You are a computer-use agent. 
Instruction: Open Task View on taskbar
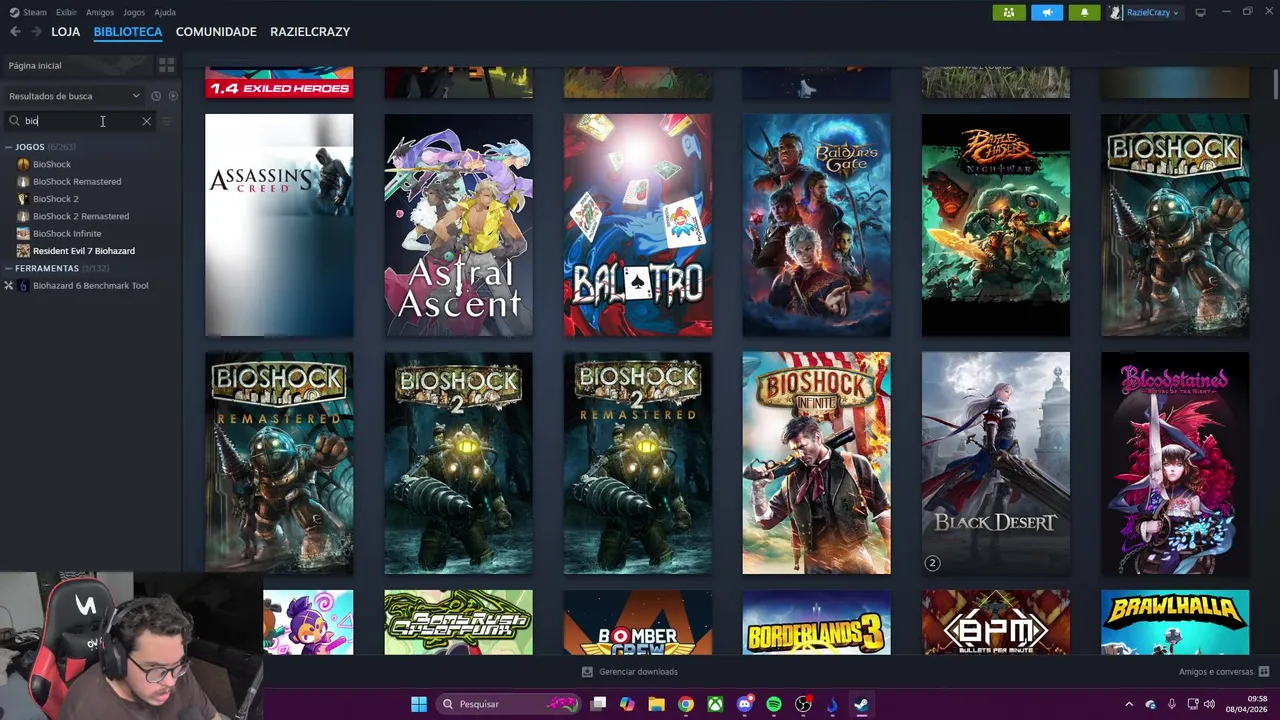[598, 704]
